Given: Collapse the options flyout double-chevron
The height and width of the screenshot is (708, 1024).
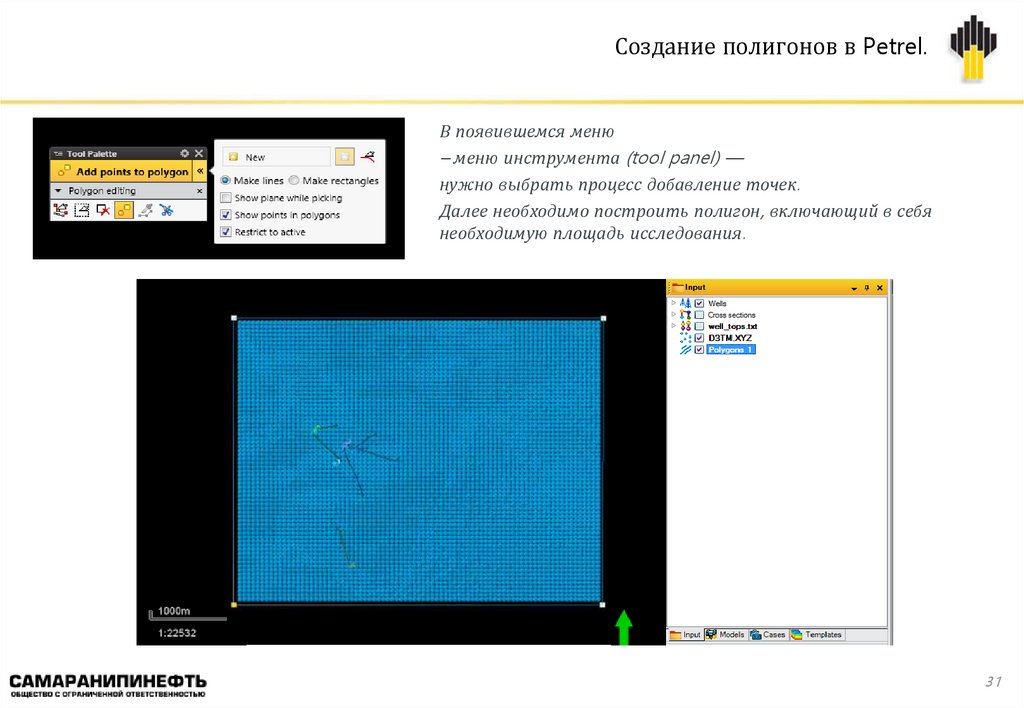Looking at the screenshot, I should (200, 171).
